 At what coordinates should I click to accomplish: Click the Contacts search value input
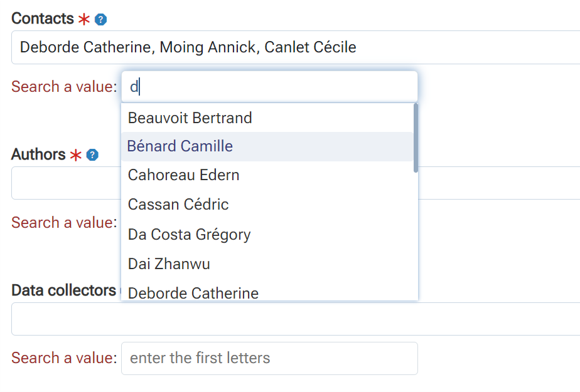(x=270, y=87)
